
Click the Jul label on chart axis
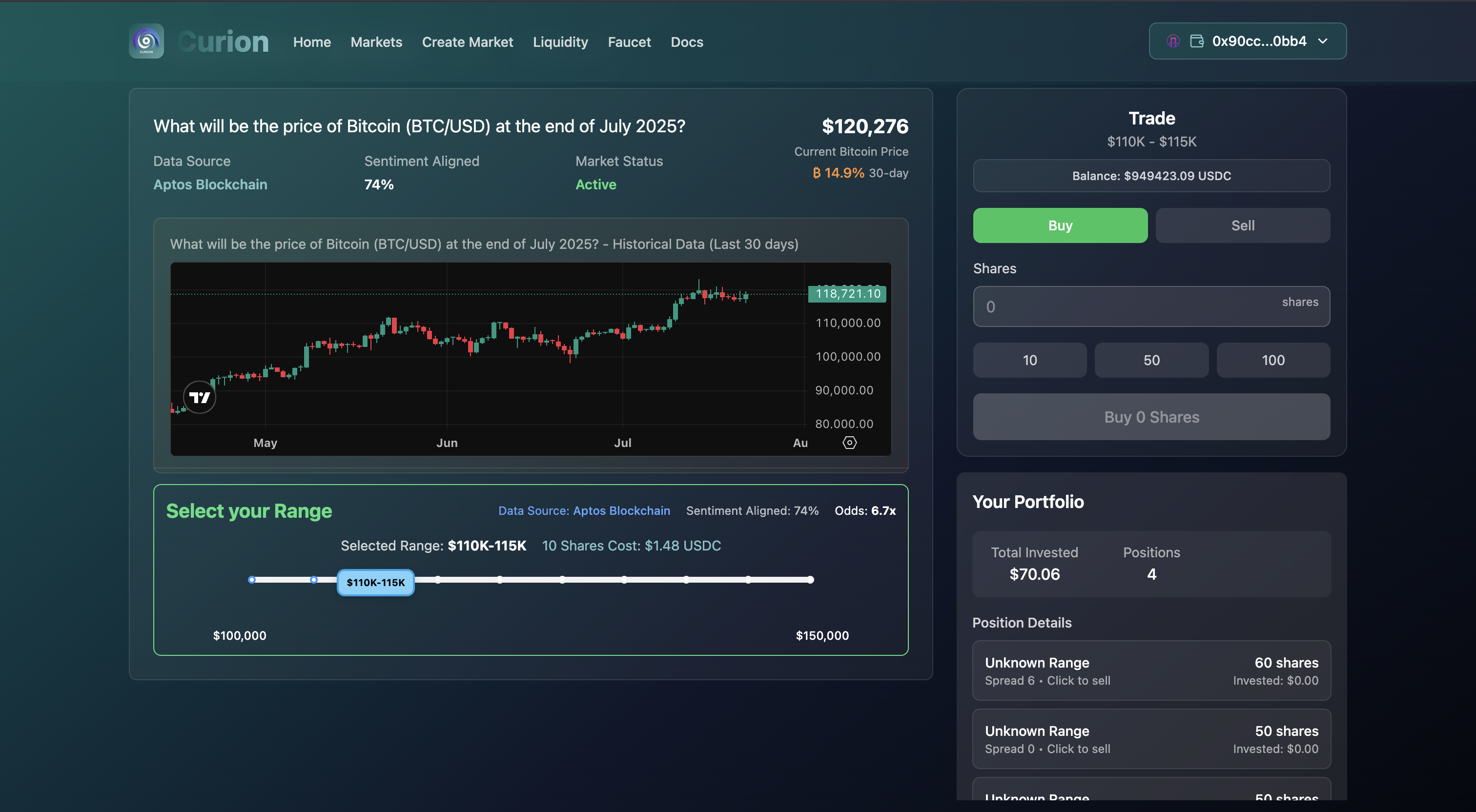622,443
